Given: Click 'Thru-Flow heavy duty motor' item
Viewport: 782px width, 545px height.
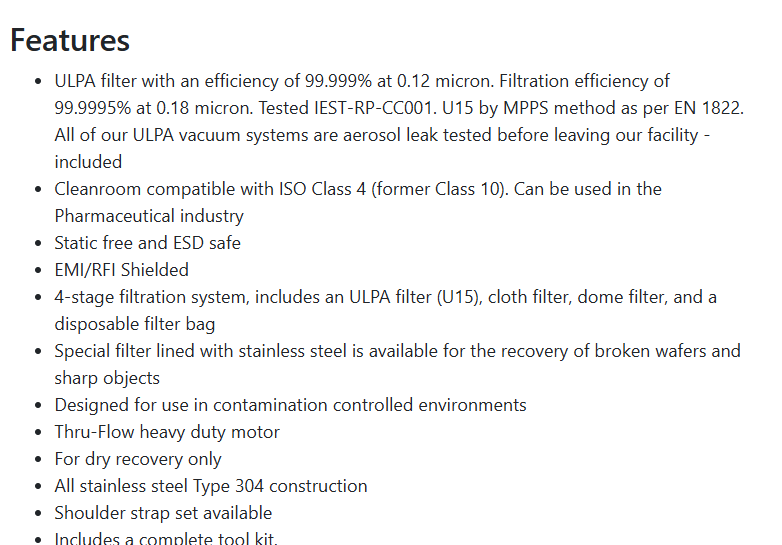Looking at the screenshot, I should click(x=167, y=432).
